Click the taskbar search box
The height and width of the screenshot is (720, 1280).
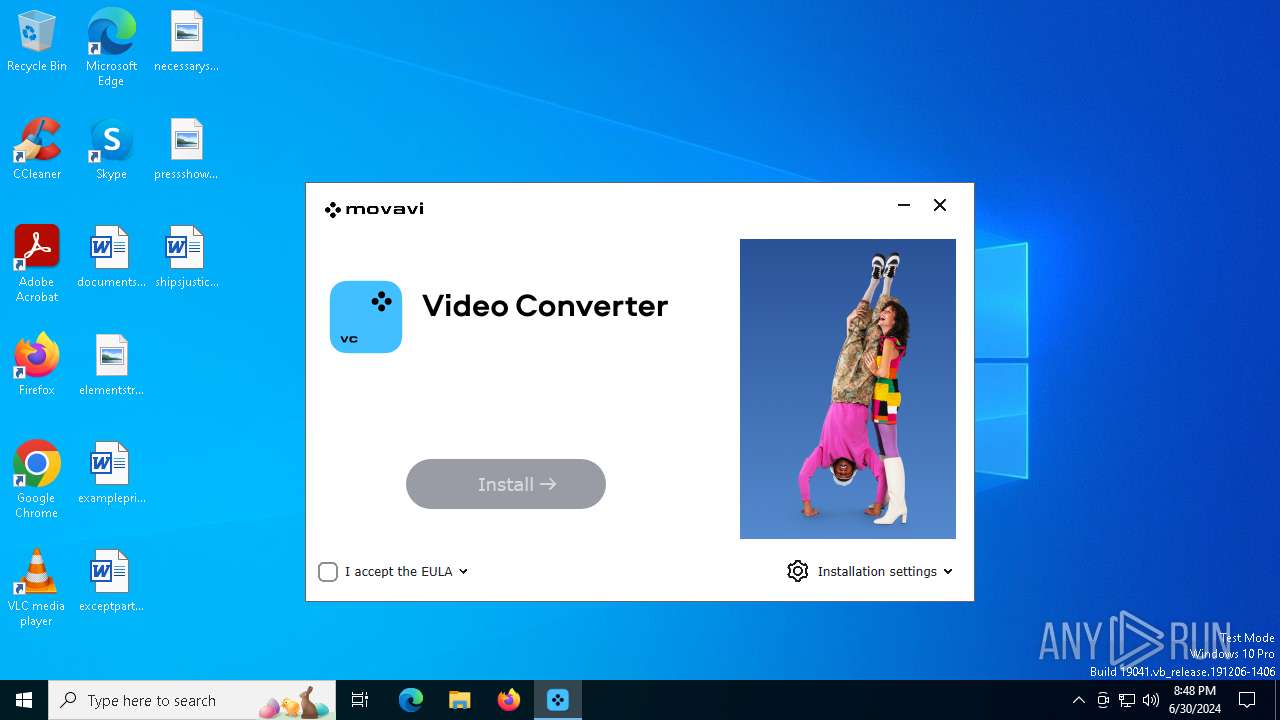point(192,700)
